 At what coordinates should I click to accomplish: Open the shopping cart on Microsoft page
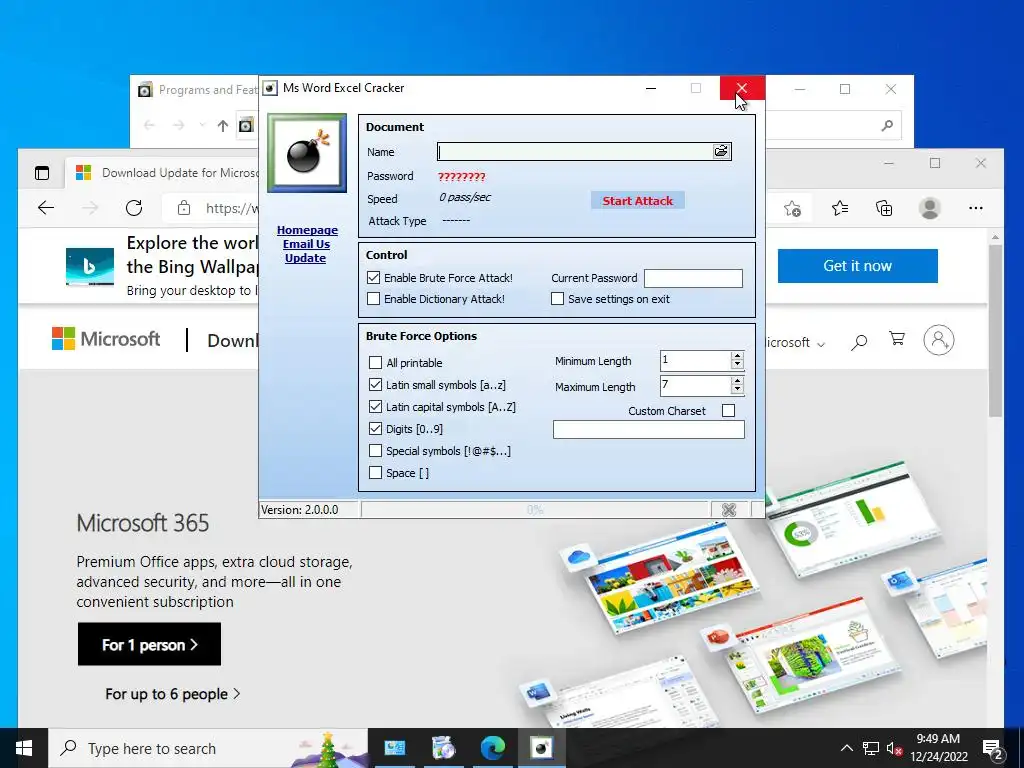click(x=897, y=339)
